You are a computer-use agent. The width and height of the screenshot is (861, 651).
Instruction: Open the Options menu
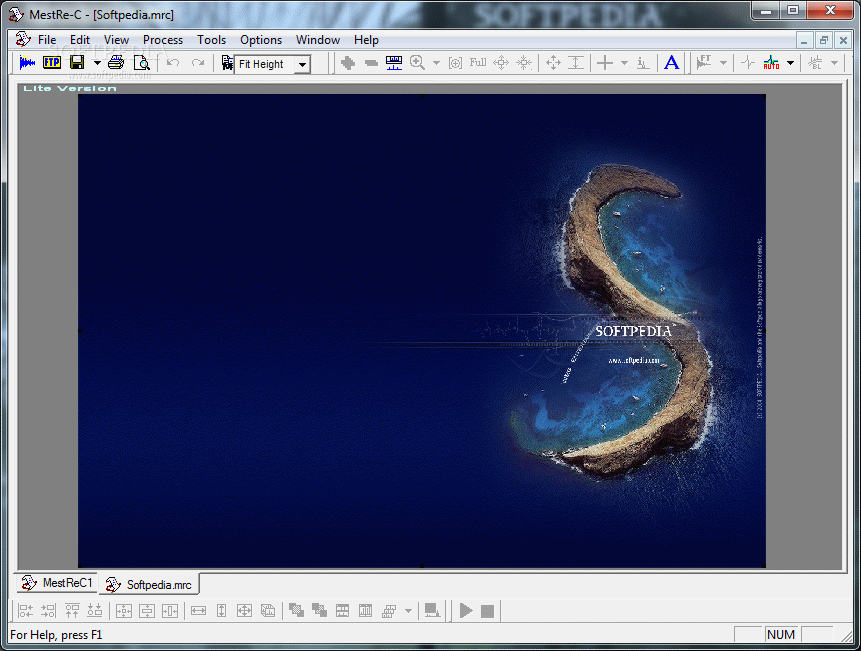pos(261,40)
